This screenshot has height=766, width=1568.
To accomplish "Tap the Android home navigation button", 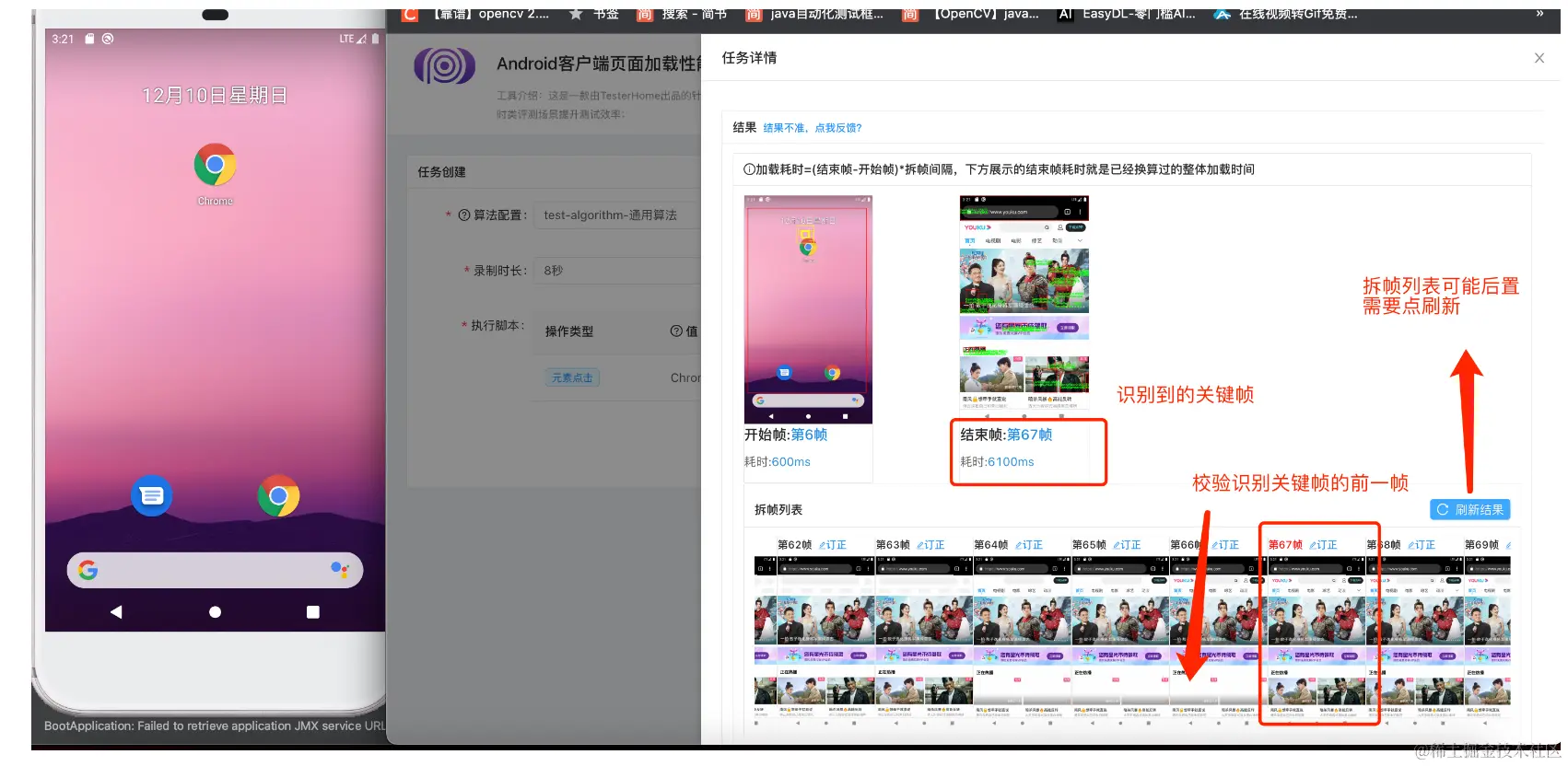I will (x=215, y=612).
